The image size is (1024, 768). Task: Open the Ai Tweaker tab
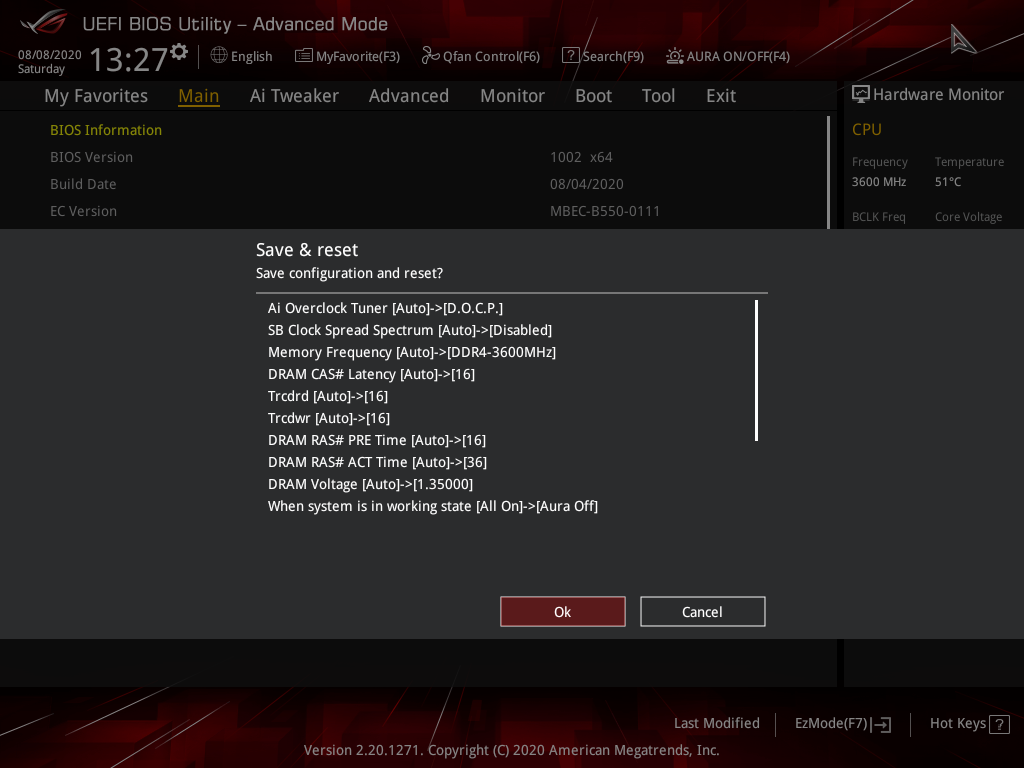coord(294,96)
